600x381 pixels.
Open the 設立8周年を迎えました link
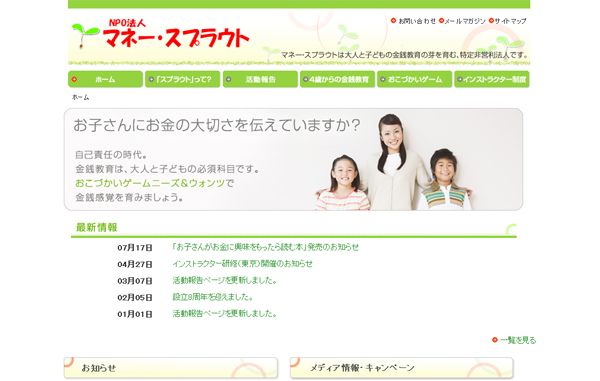(x=213, y=297)
